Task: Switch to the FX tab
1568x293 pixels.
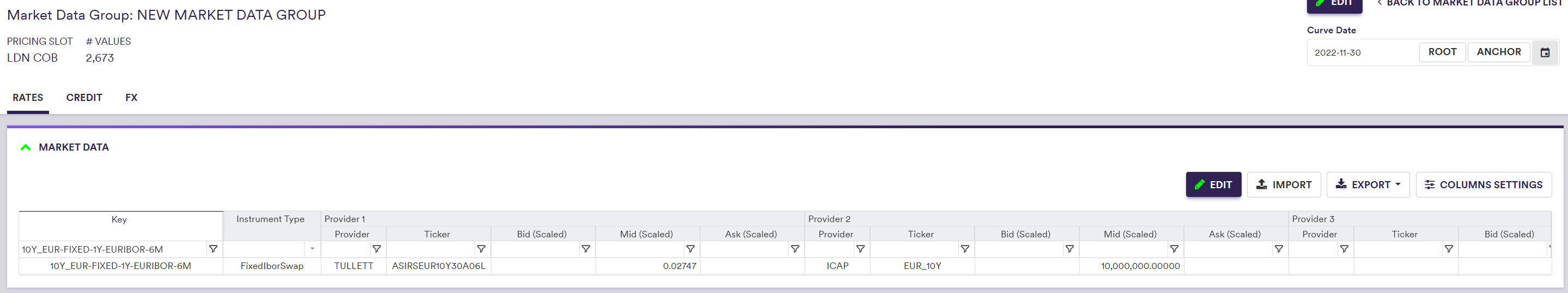Action: [131, 98]
